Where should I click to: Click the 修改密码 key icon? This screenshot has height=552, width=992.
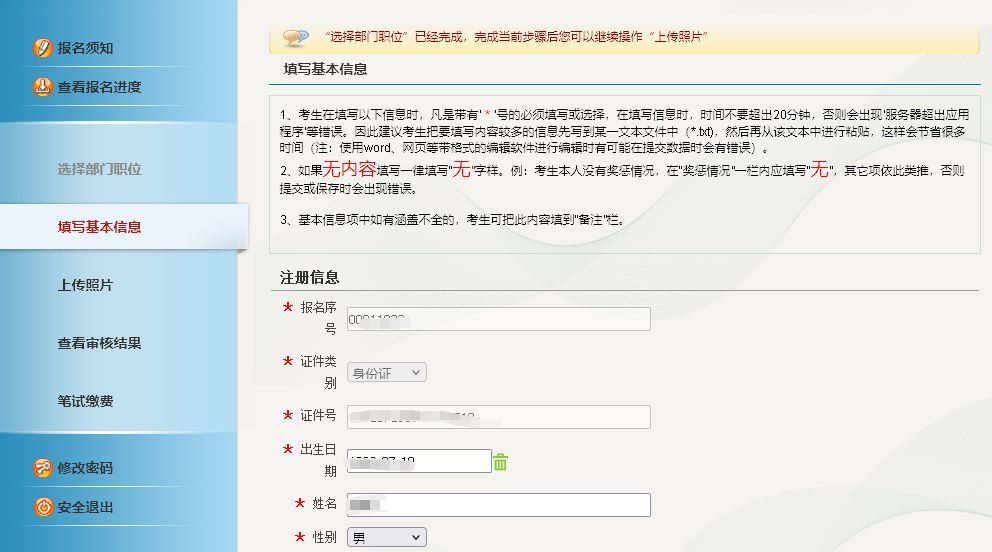click(x=42, y=468)
